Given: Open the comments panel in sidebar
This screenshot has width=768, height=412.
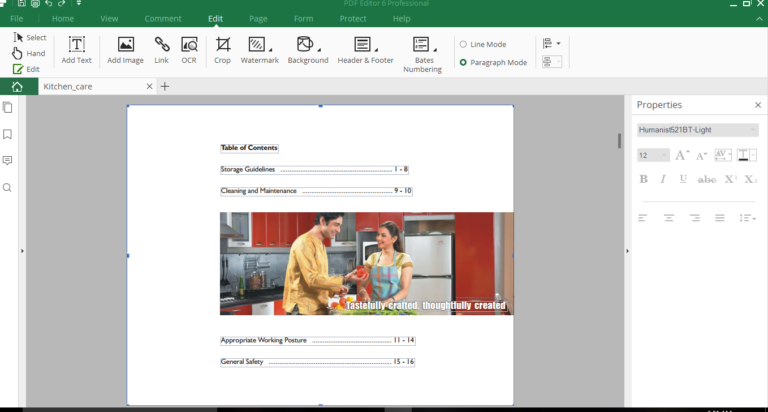Looking at the screenshot, I should coord(7,161).
